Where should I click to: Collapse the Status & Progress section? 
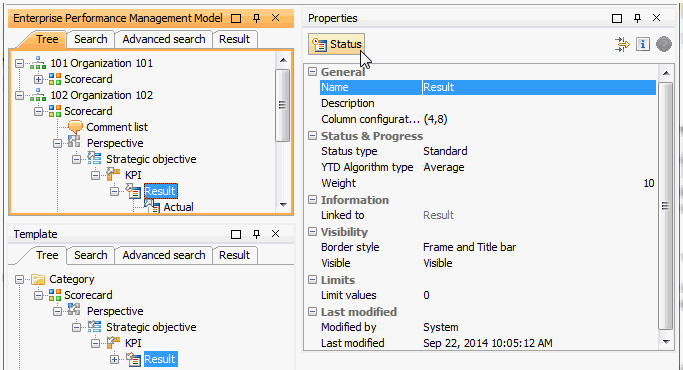tap(312, 136)
